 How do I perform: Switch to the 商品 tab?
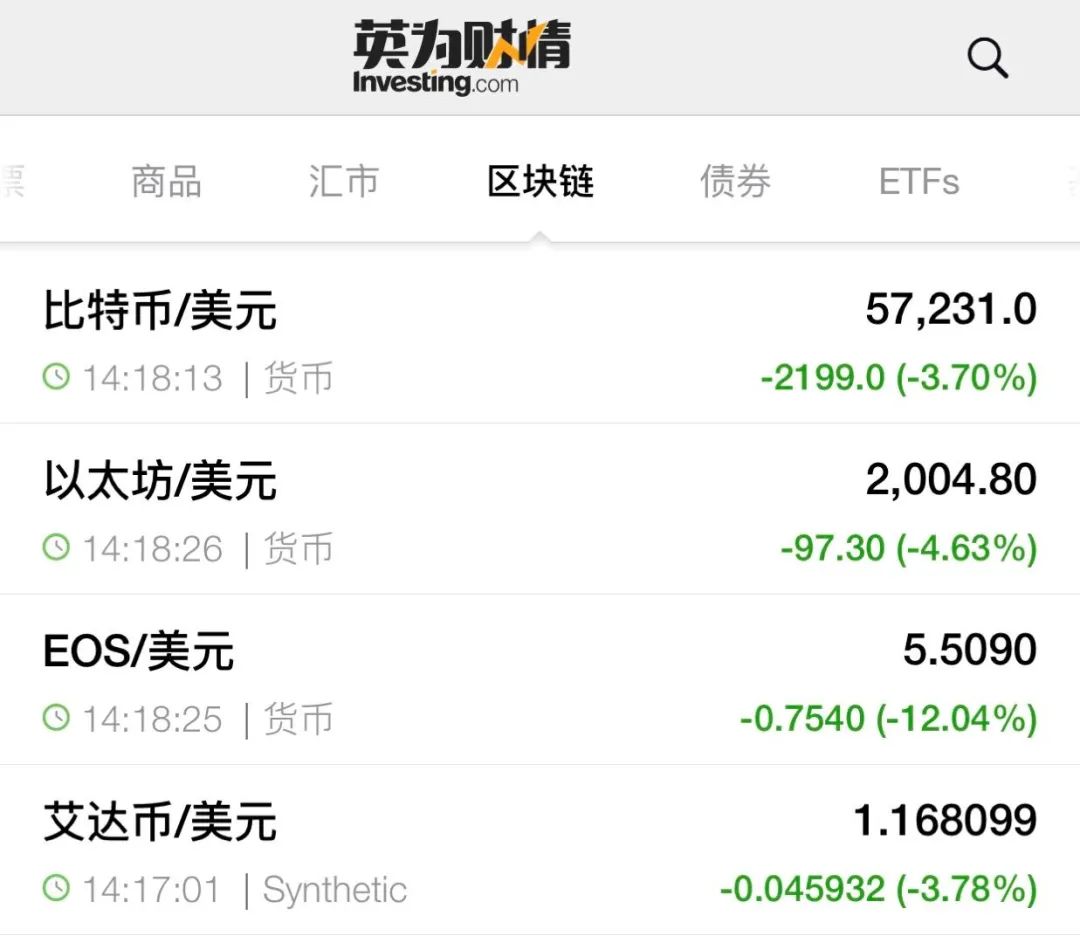coord(165,182)
